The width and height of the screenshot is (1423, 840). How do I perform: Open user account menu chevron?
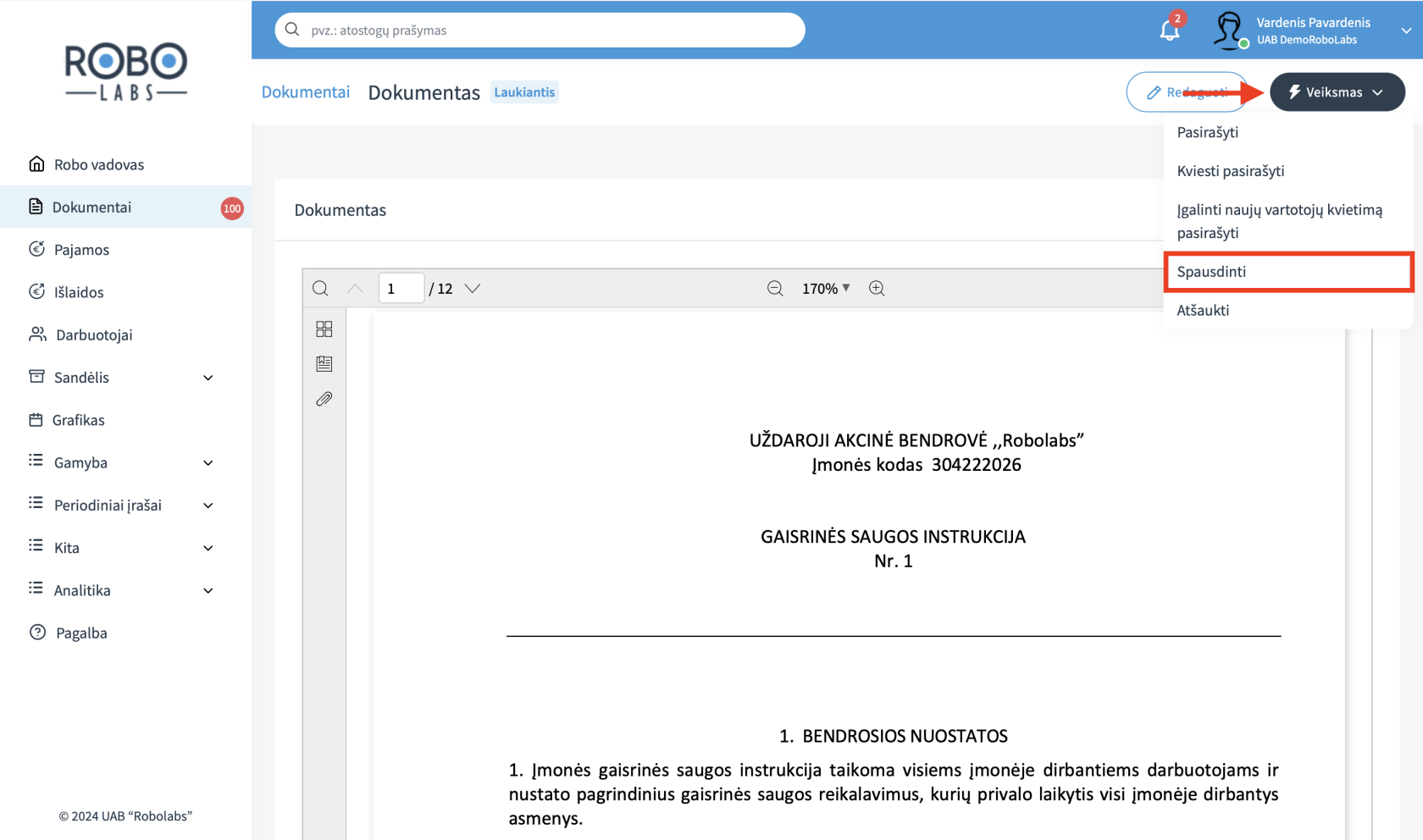pos(1406,30)
